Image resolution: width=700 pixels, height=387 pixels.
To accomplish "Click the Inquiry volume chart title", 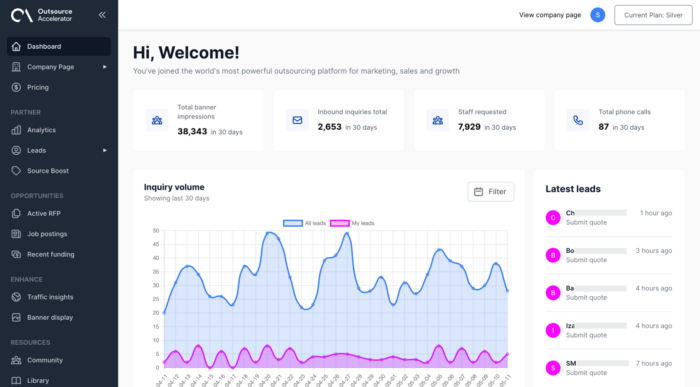I will [x=174, y=187].
